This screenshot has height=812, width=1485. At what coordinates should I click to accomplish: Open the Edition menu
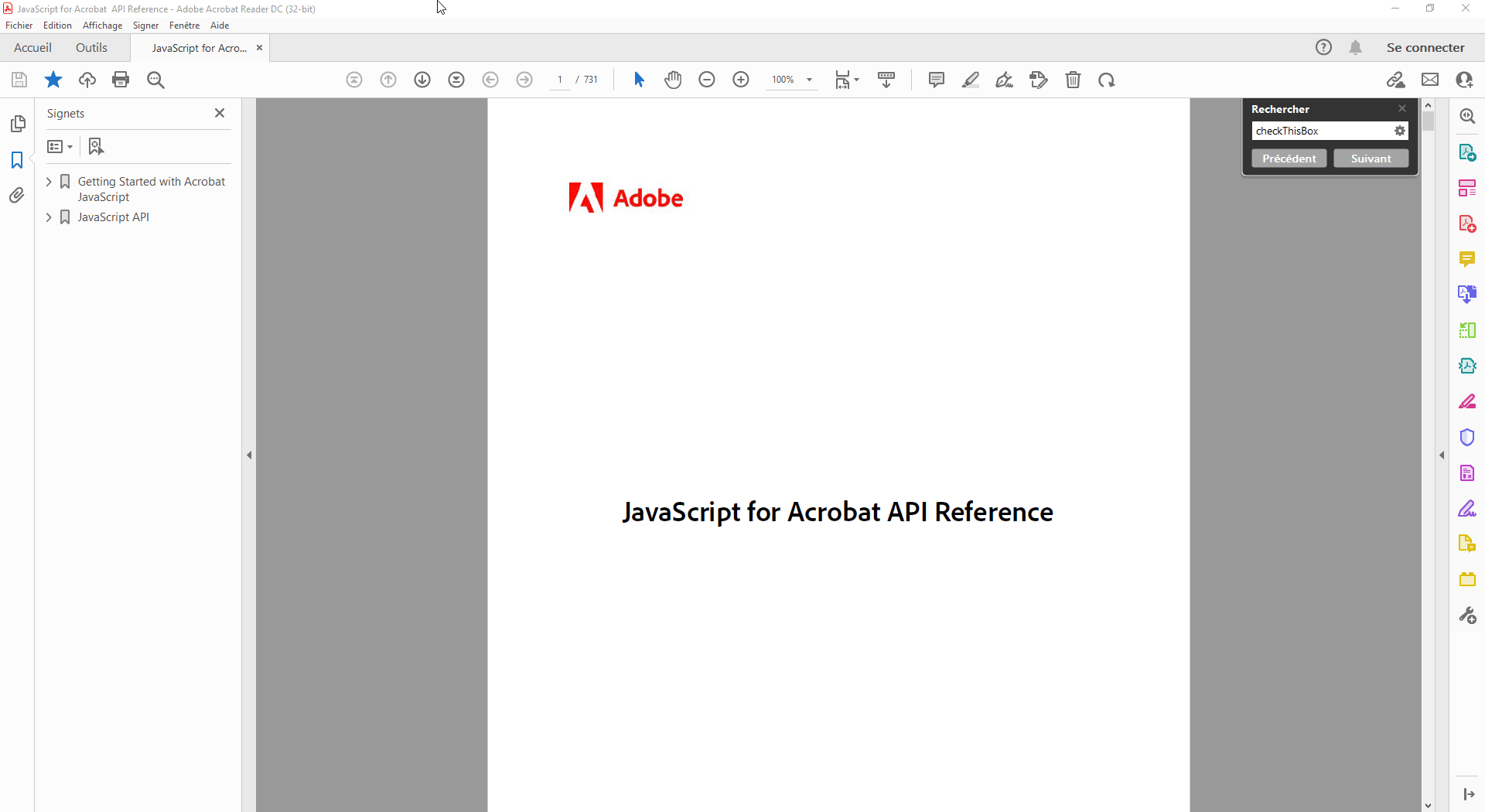pos(57,26)
